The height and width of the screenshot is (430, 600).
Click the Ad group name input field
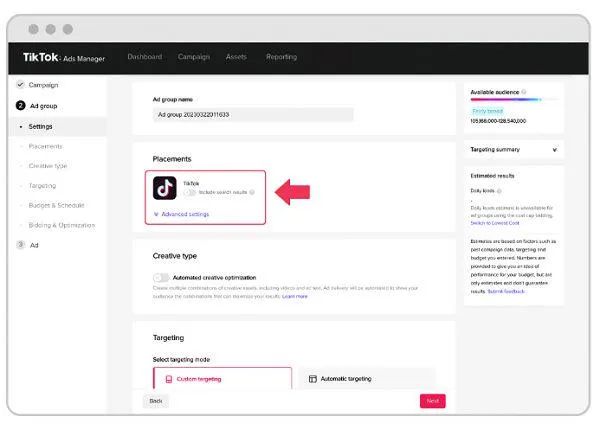pyautogui.click(x=252, y=115)
